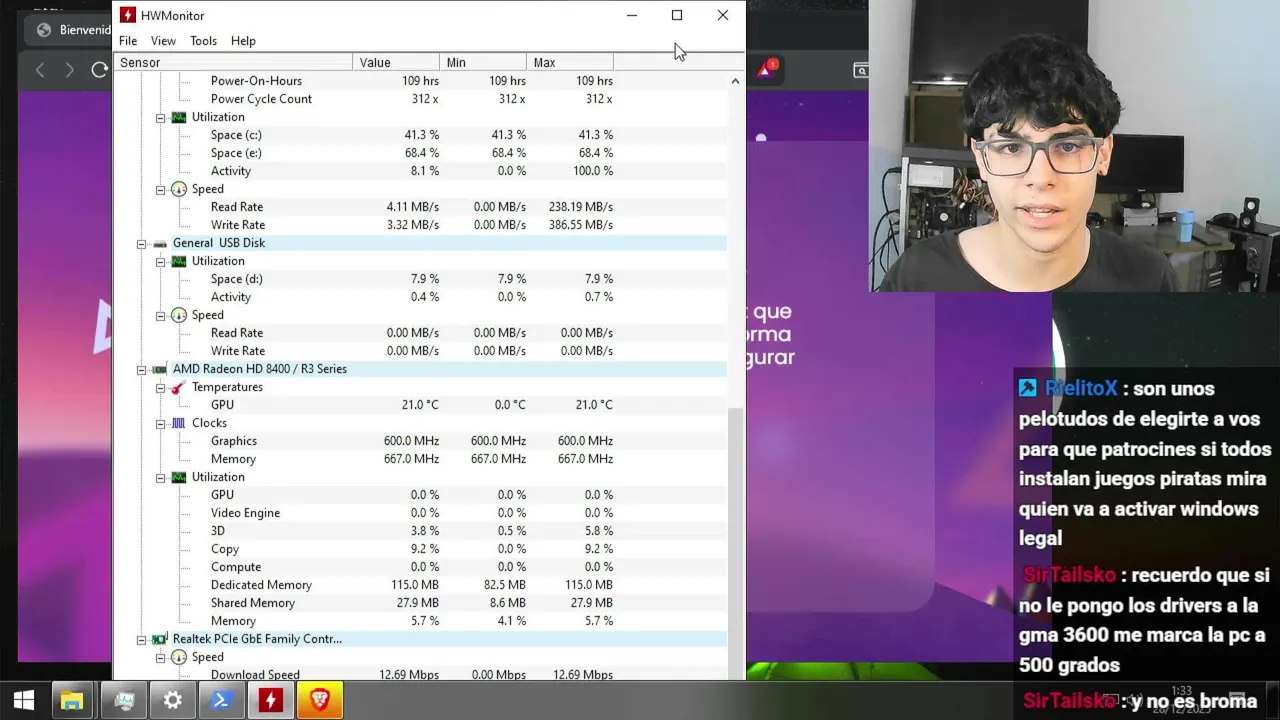This screenshot has height=720, width=1280.
Task: Click the Speed gauge icon under Realtek adapter
Action: 179,657
